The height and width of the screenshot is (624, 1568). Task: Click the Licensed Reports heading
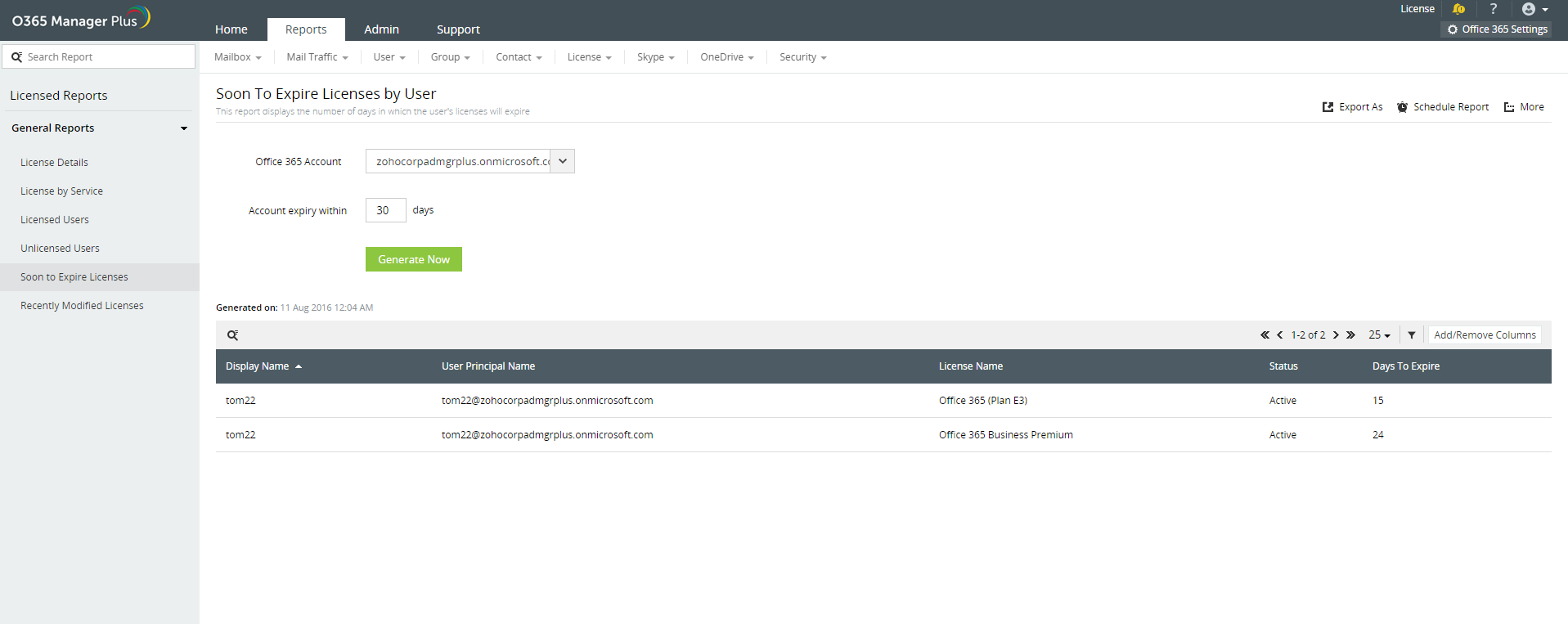pos(59,96)
